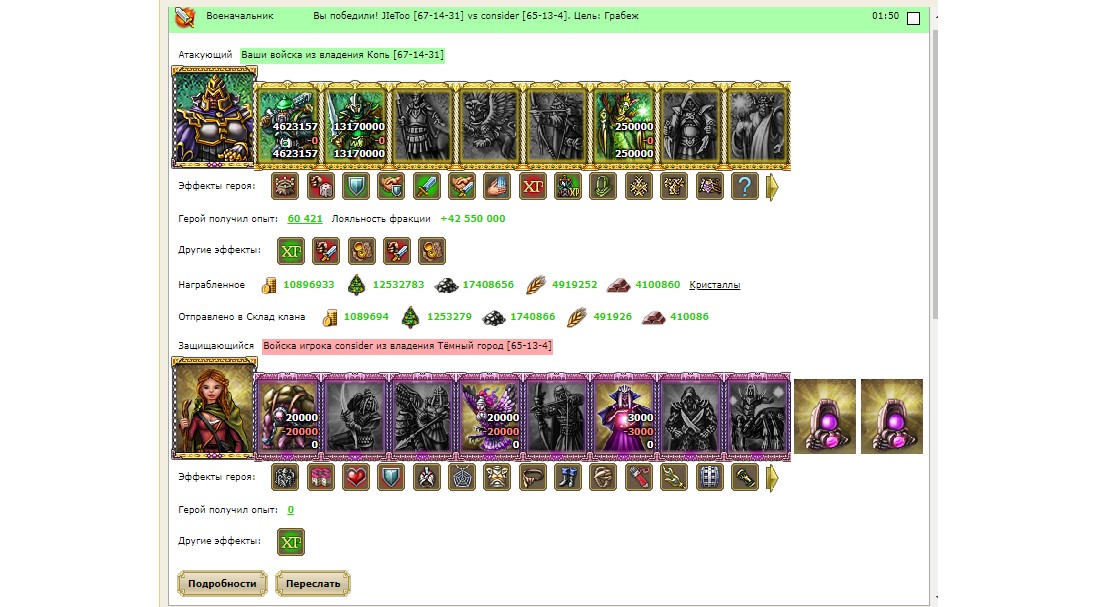Select the defender's purple mage unit with 3000

pos(624,416)
